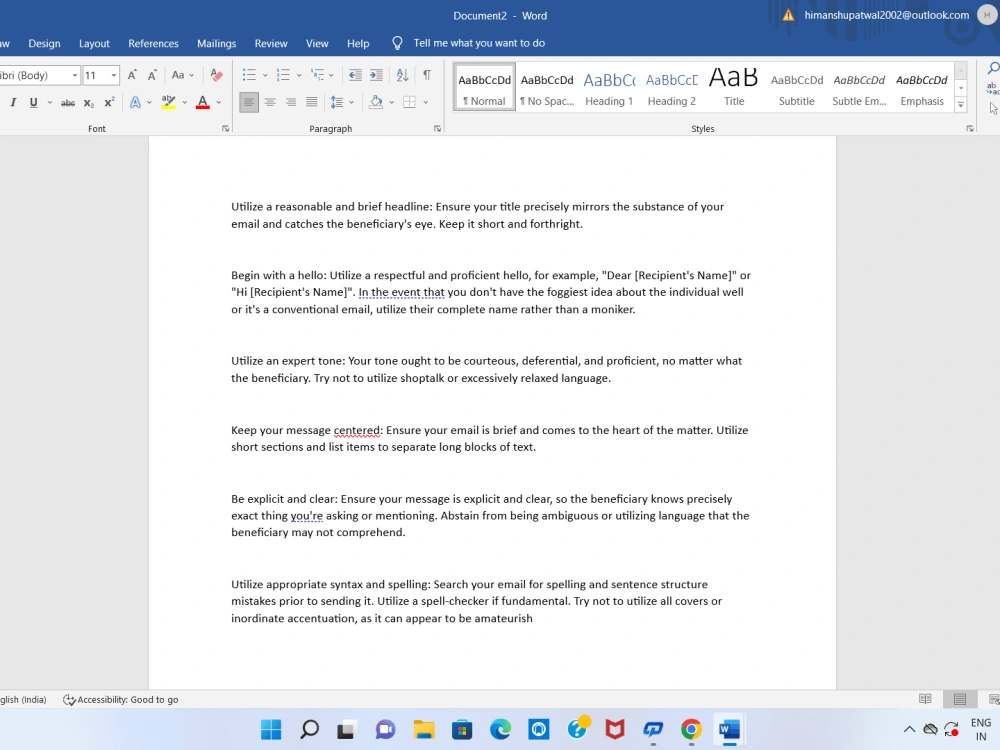
Task: Align text left
Action: pos(249,102)
